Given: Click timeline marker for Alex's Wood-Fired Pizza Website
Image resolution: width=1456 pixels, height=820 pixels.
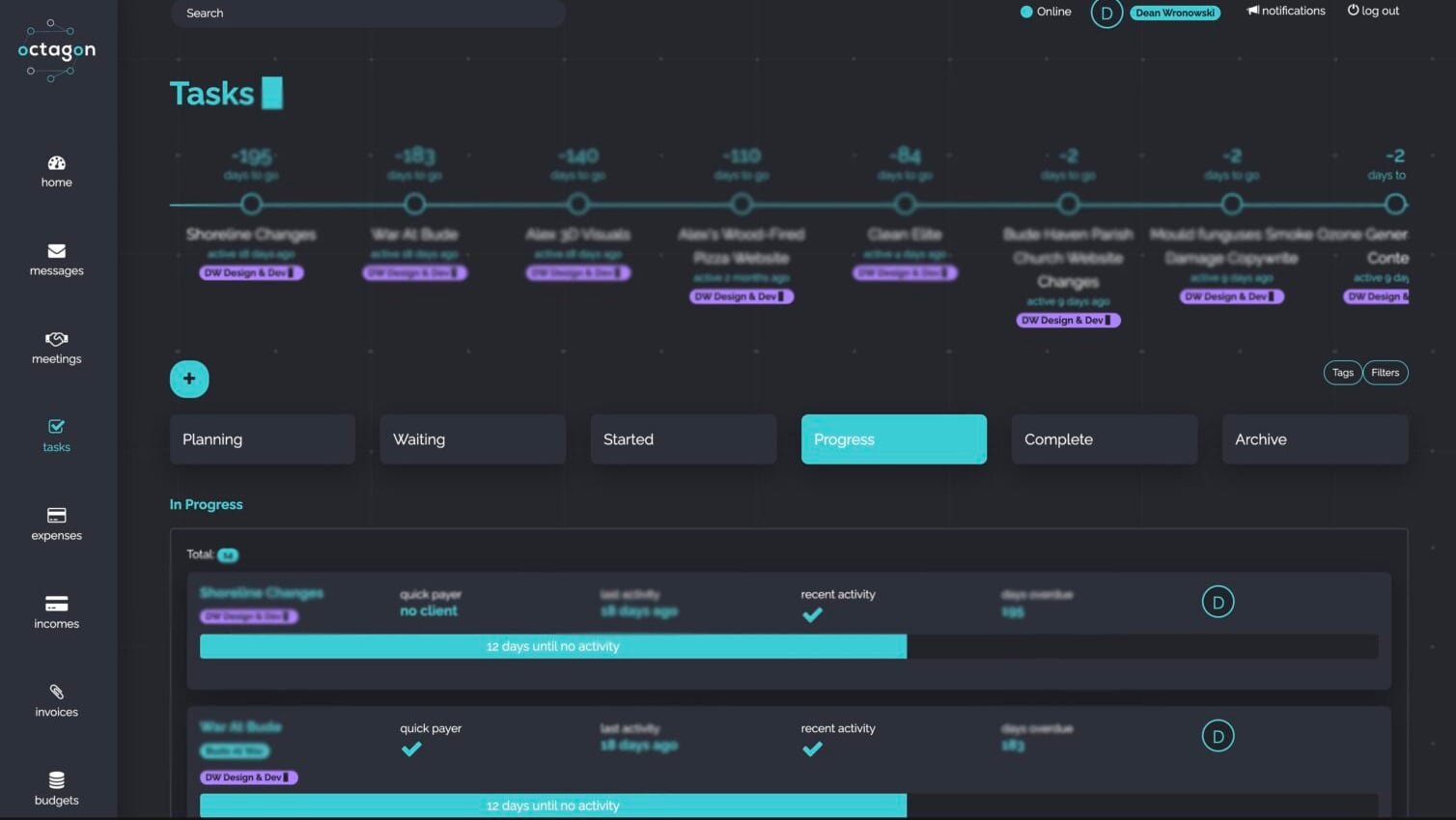Looking at the screenshot, I should (742, 204).
